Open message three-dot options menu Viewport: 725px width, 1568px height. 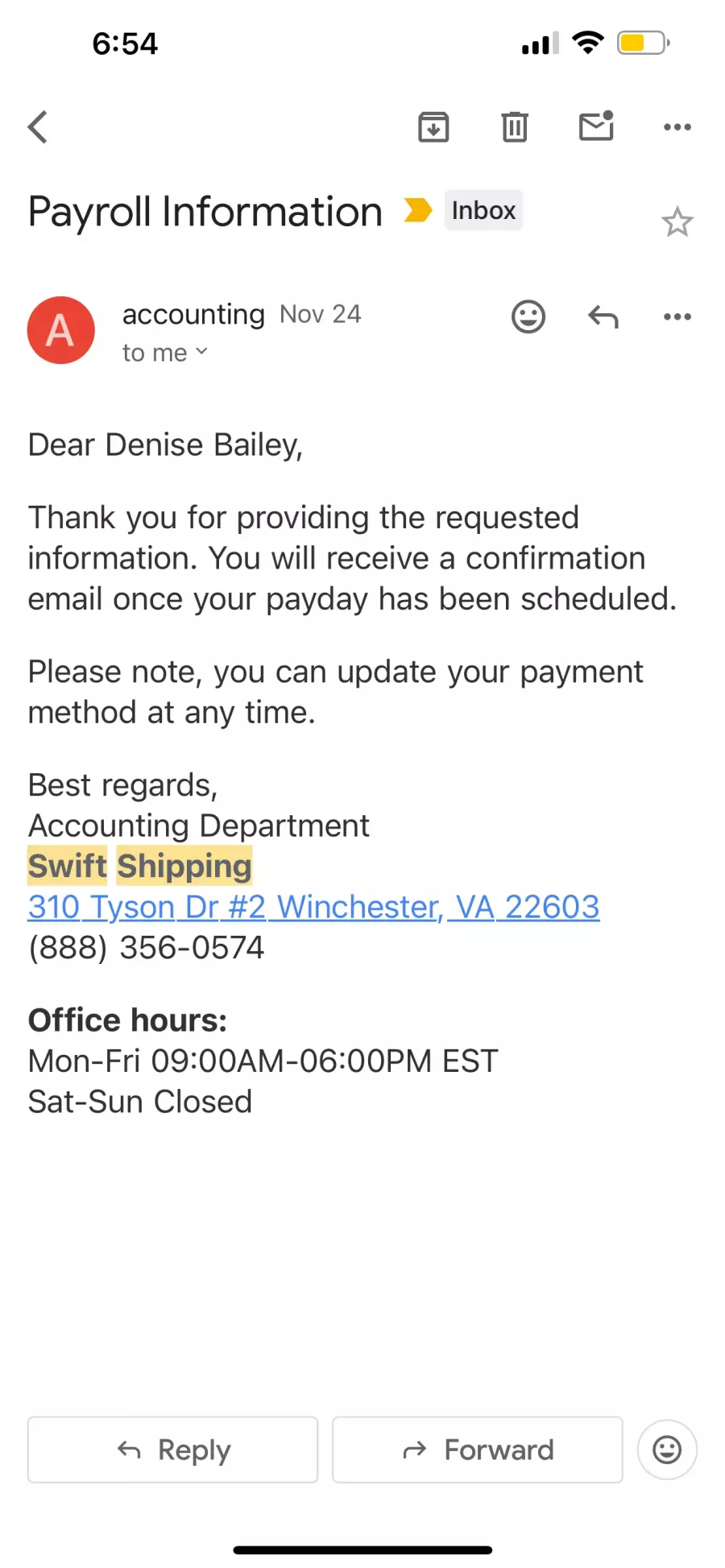[x=677, y=316]
